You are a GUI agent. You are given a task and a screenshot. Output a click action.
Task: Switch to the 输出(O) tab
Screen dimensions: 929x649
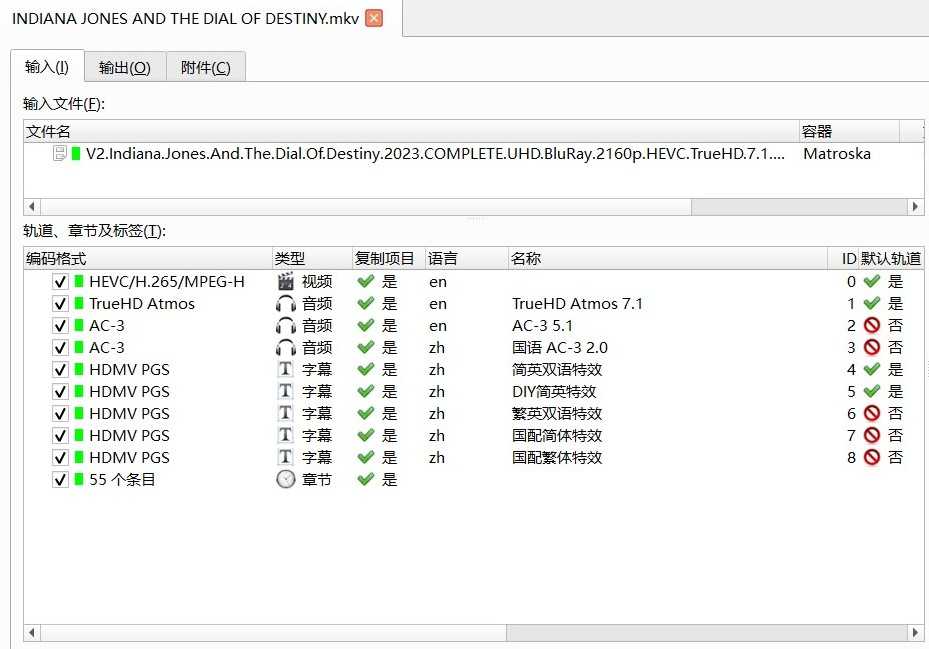(125, 67)
